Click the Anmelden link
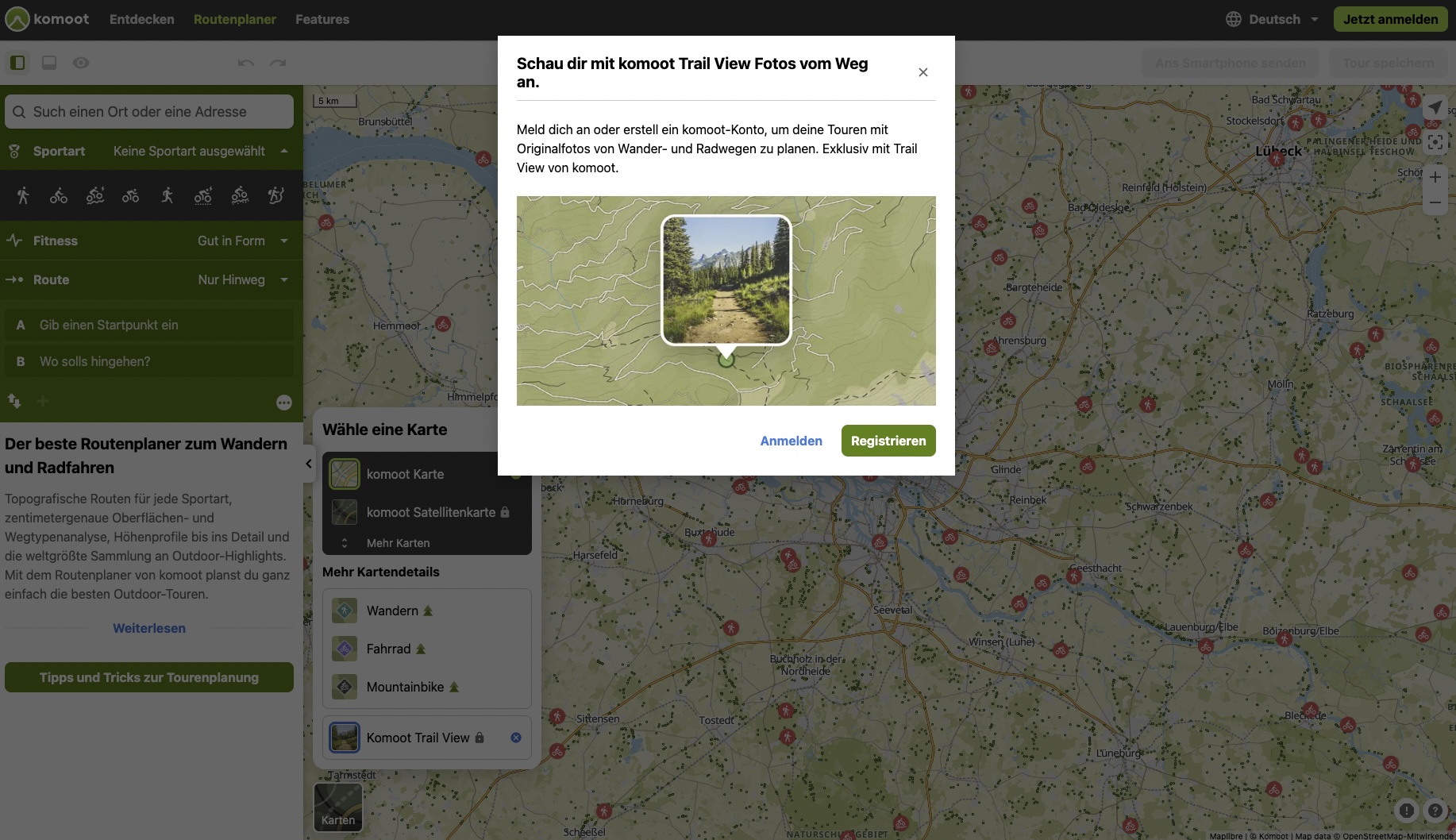This screenshot has width=1456, height=840. 791,441
